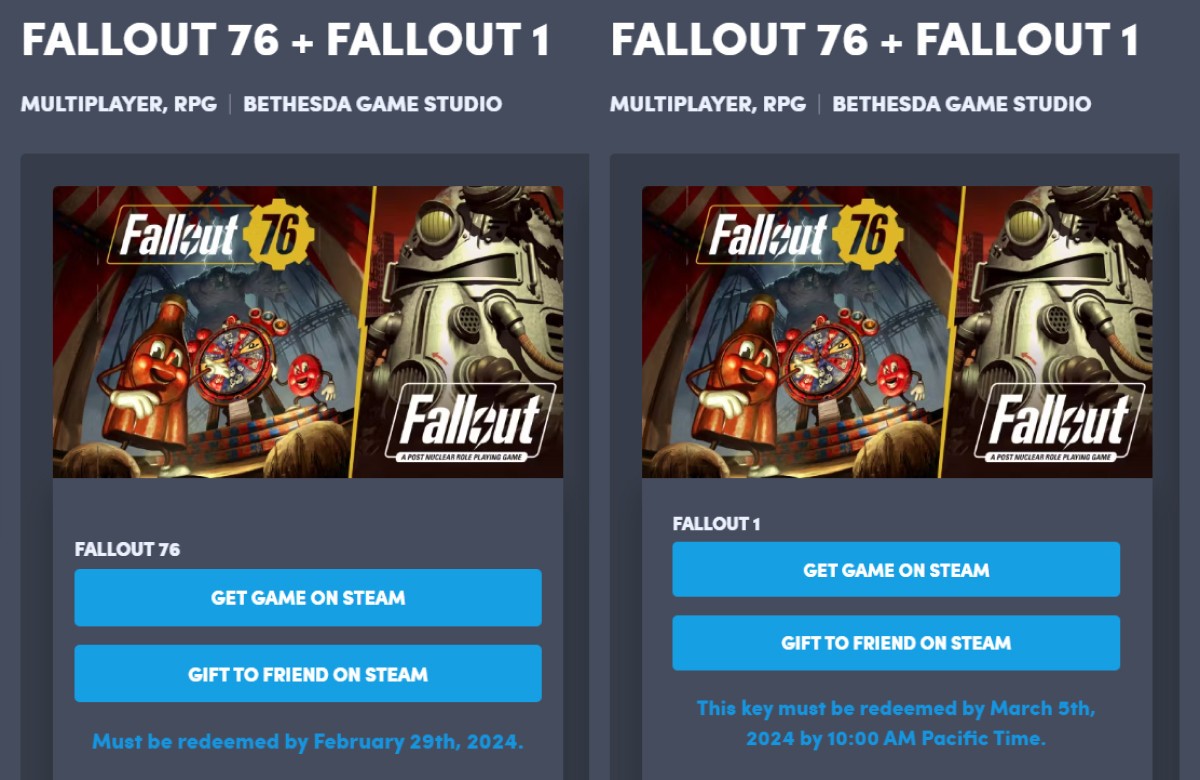
Task: Click Get Game on Steam under Fallout 1
Action: tap(896, 570)
